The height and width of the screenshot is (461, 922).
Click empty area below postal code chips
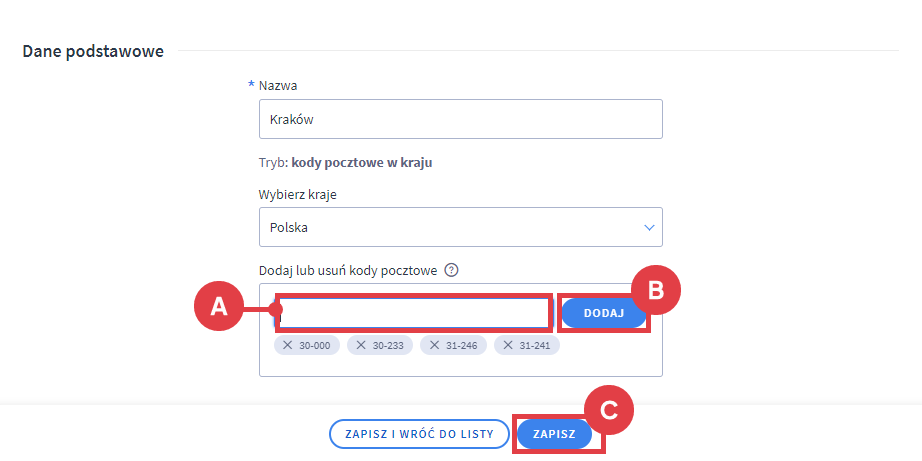pyautogui.click(x=460, y=366)
